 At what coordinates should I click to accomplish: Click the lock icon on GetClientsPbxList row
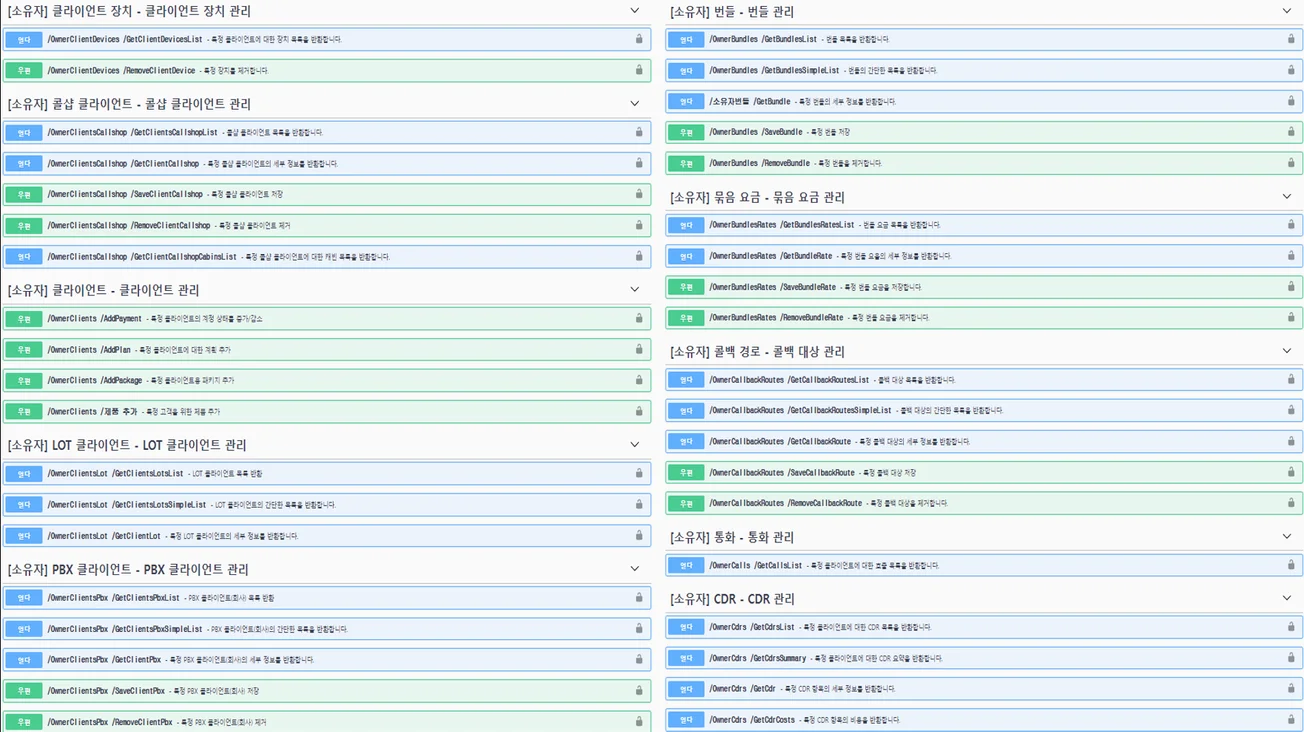(x=639, y=597)
